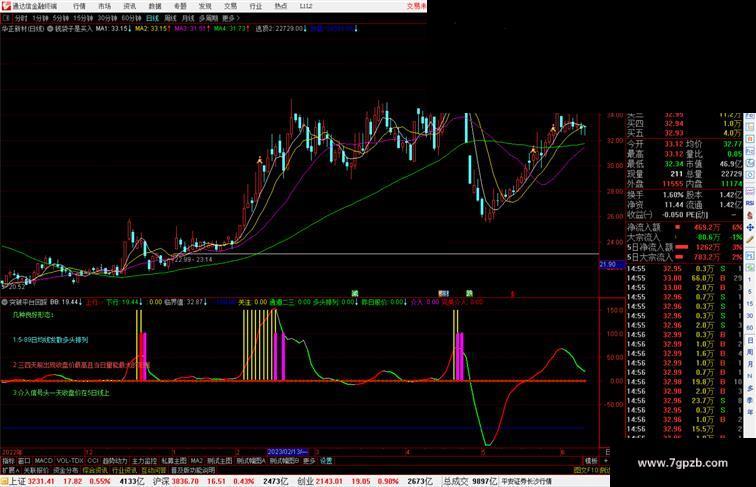Switch chart period to 15分钟

pos(83,18)
